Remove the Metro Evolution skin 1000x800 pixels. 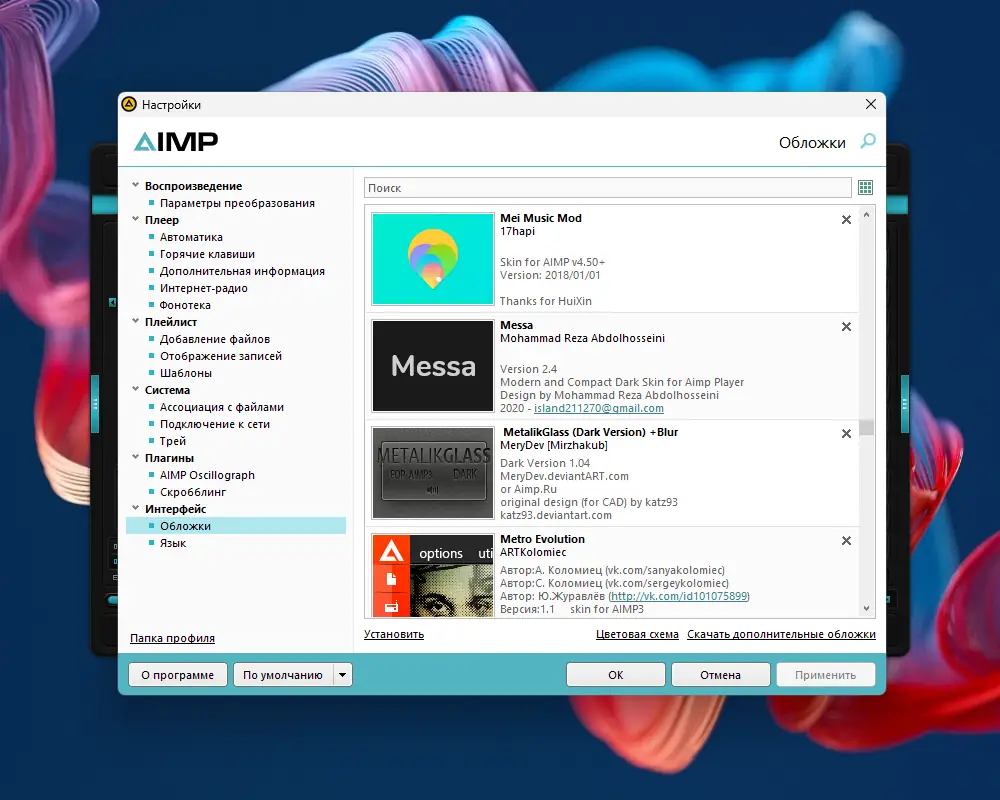[846, 541]
